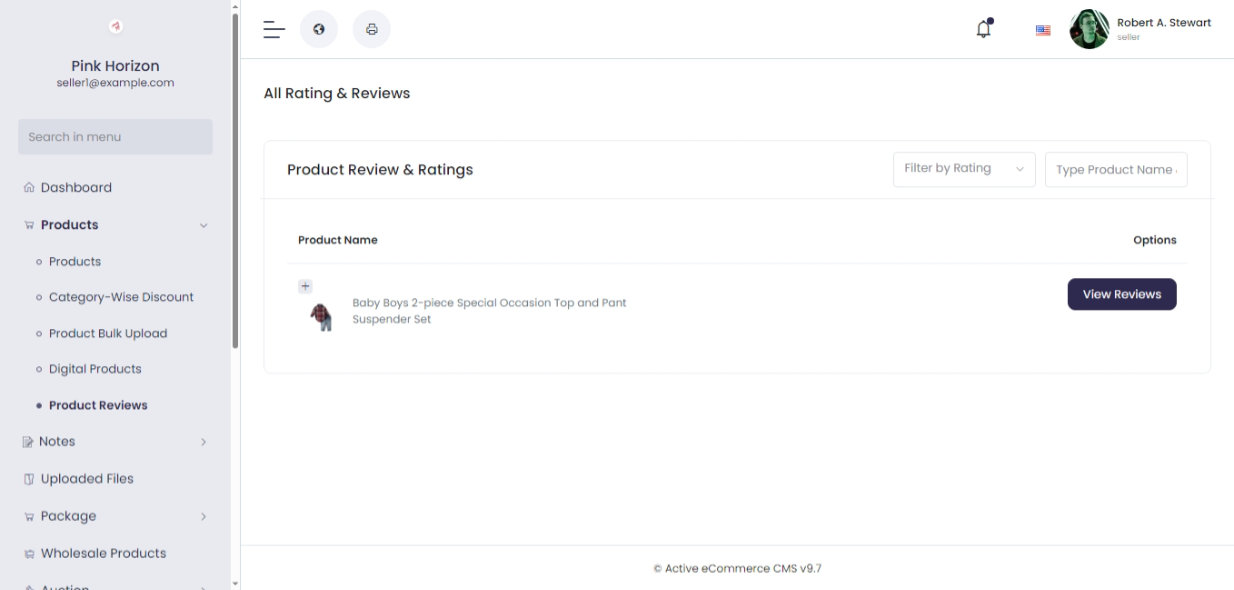This screenshot has width=1234, height=590.
Task: Click the Products cart icon in sidebar
Action: click(29, 225)
